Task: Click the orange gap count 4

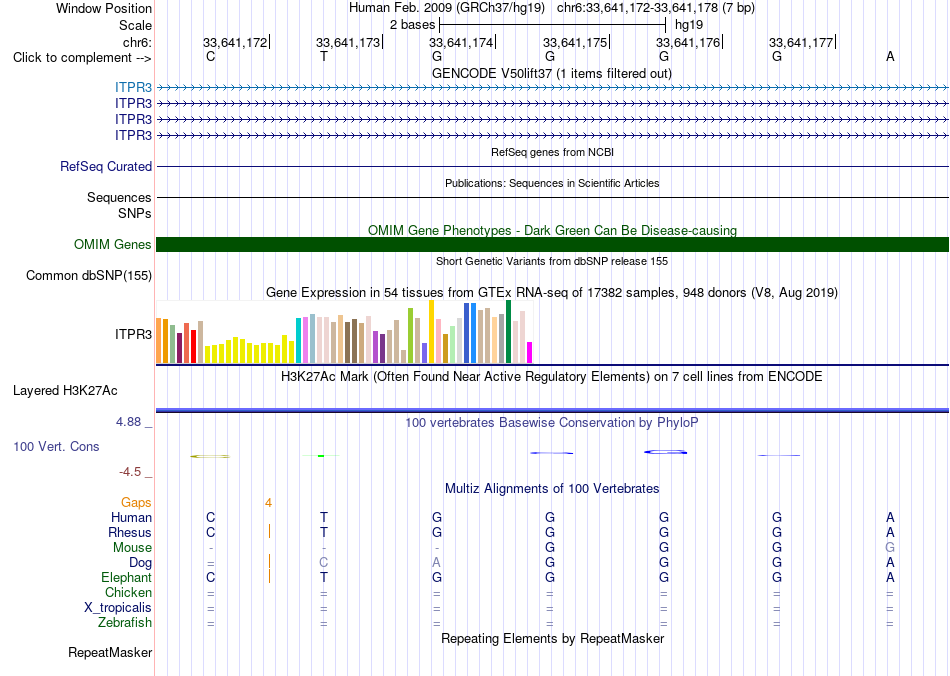Action: [x=268, y=503]
